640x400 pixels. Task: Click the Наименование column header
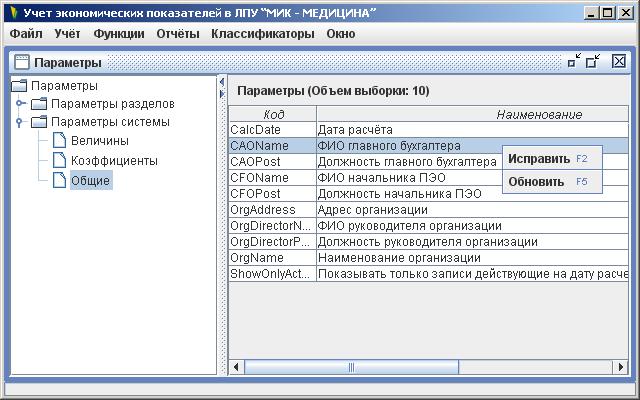point(473,114)
